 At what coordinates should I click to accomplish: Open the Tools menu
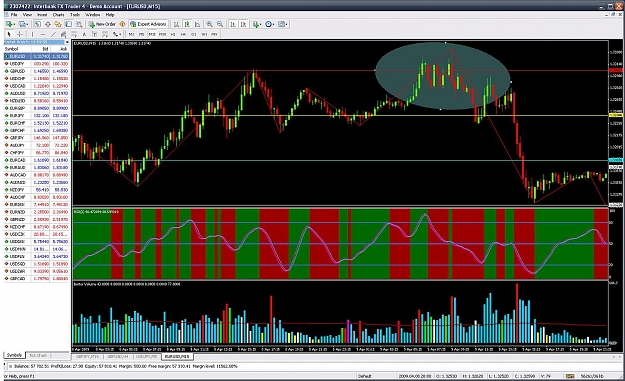tap(75, 15)
